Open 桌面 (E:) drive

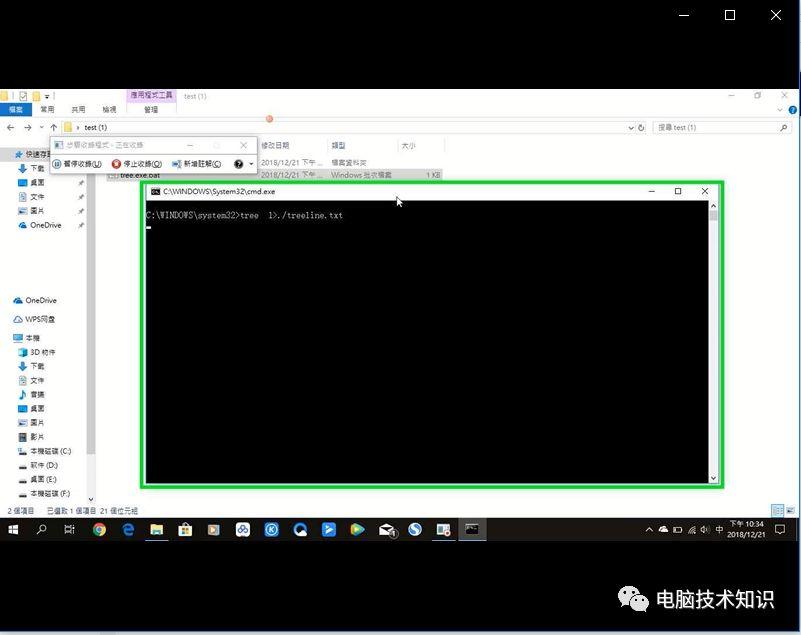[x=38, y=479]
